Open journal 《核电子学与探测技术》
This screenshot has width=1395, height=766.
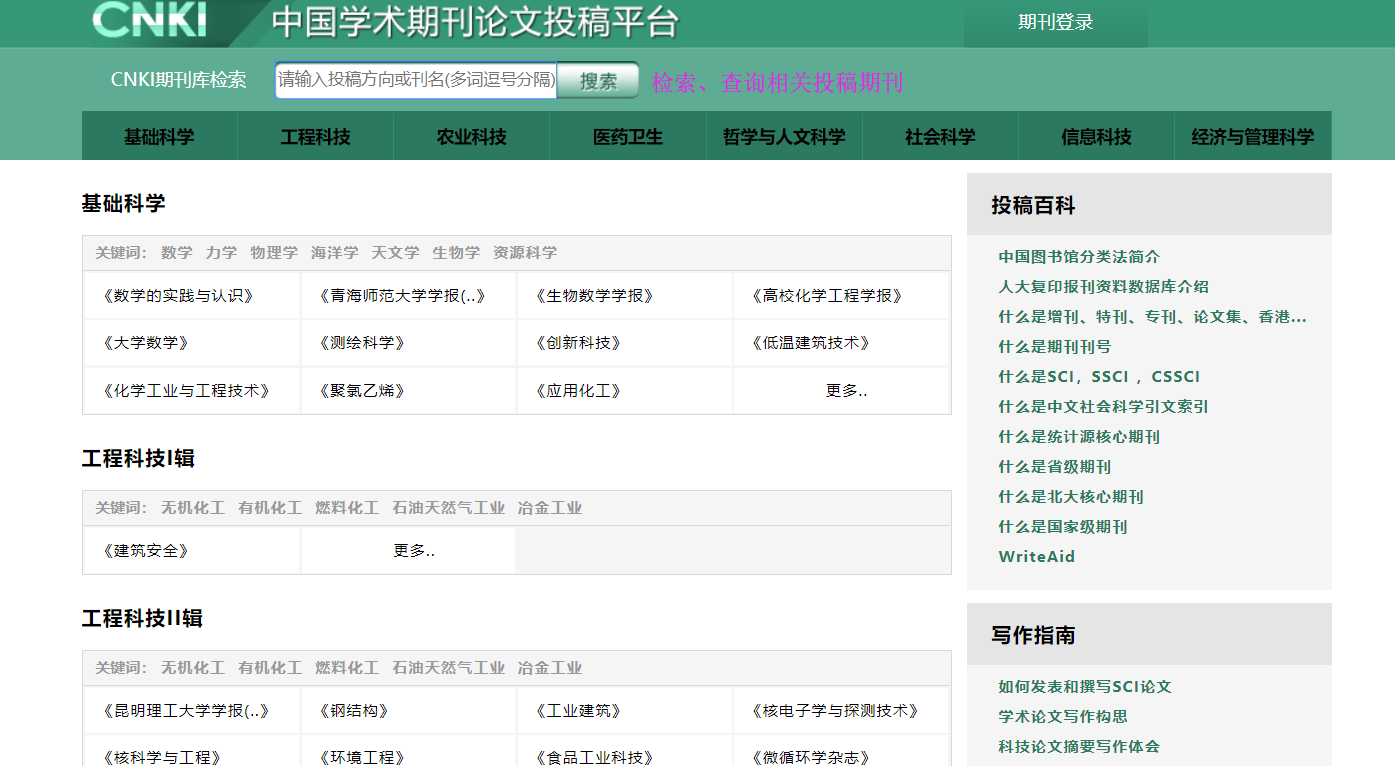[x=834, y=711]
